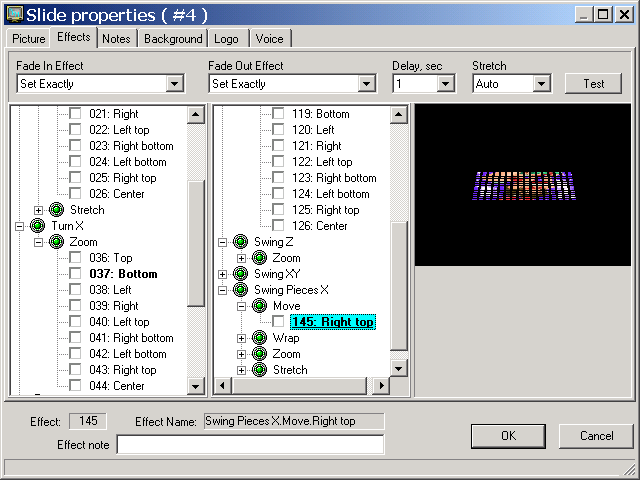Click right tree scroll right arrow
This screenshot has width=640, height=480.
click(x=381, y=386)
